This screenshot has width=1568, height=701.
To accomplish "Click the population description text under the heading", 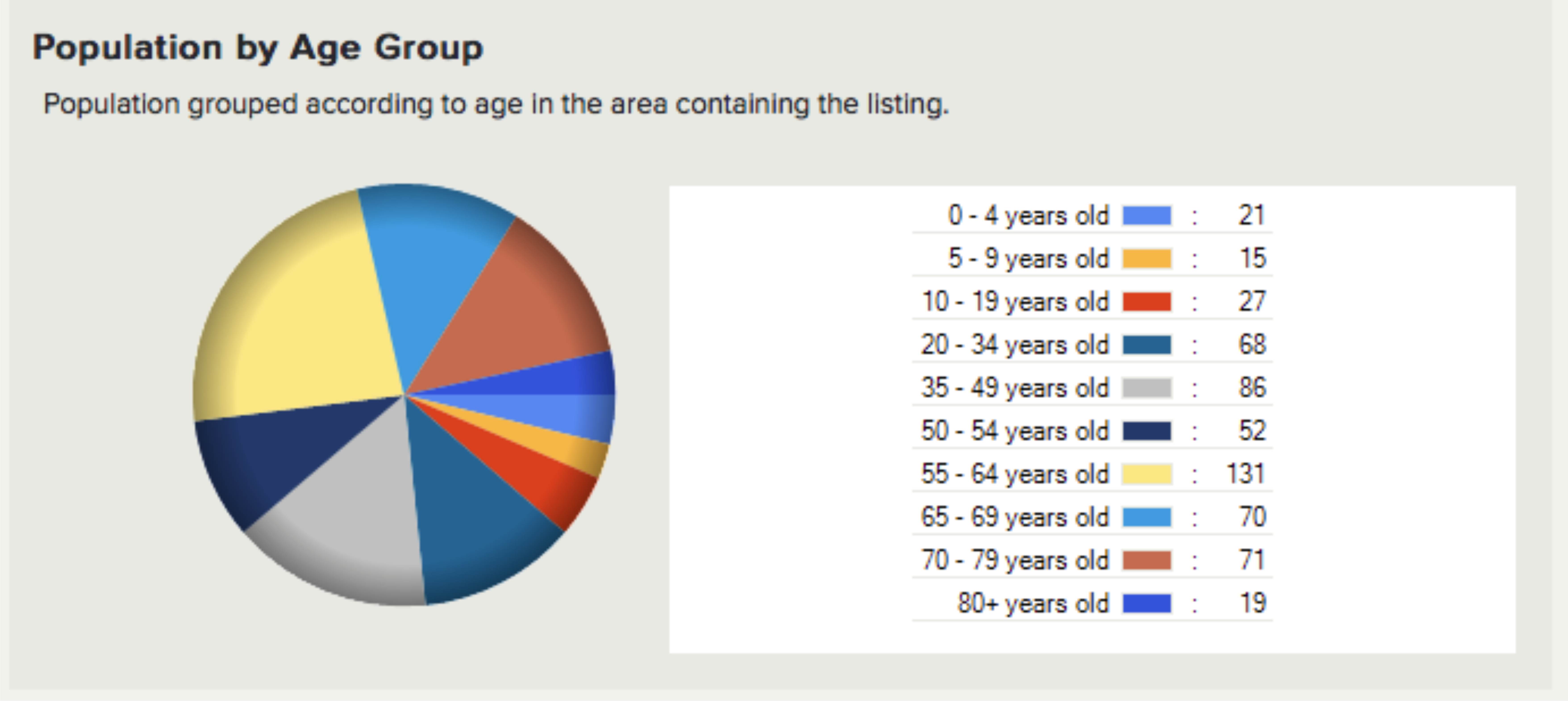I will [x=496, y=104].
